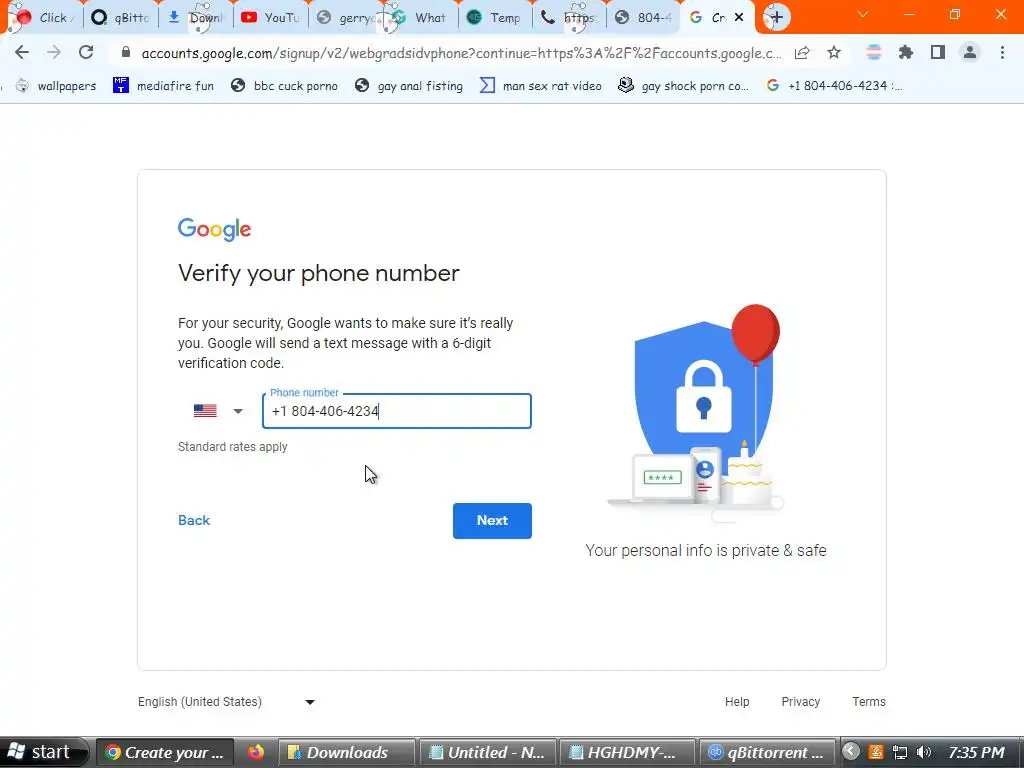Expand the country flag code dropdown
This screenshot has width=1024, height=768.
point(219,411)
